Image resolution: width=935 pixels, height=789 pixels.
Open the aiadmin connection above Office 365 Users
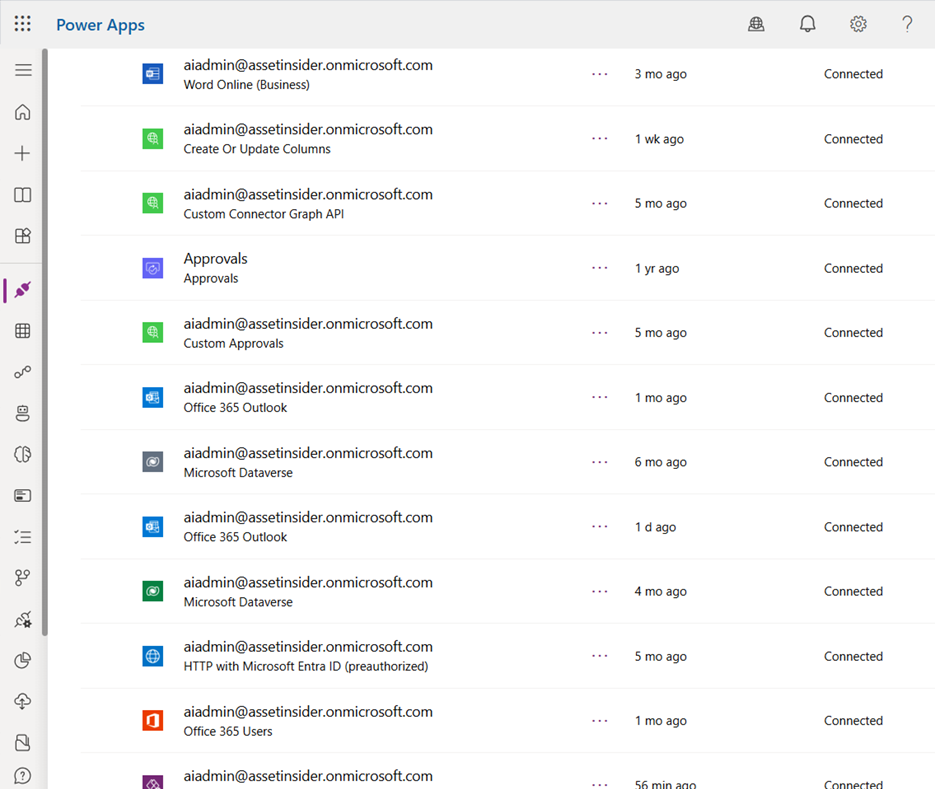click(x=308, y=711)
